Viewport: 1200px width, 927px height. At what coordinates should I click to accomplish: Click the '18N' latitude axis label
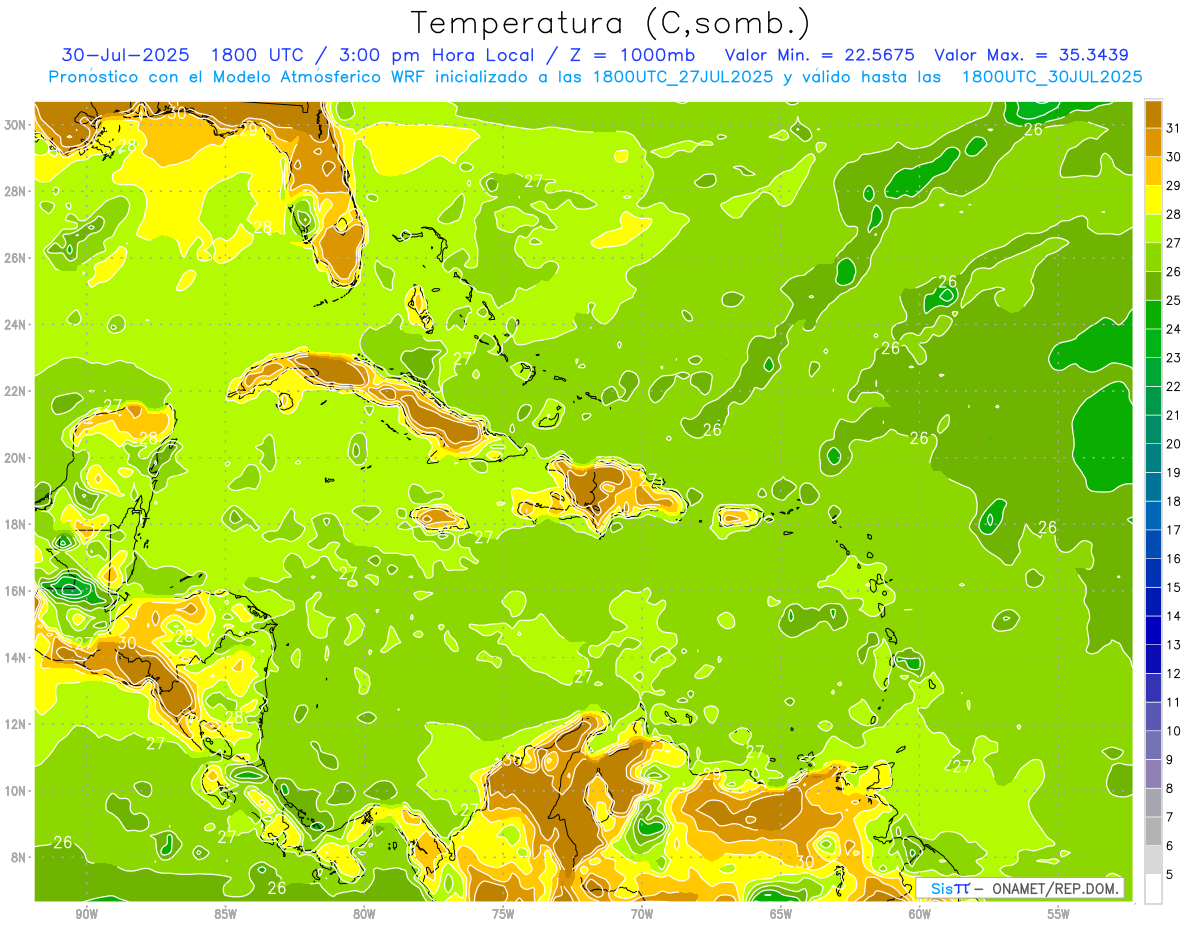(x=16, y=524)
